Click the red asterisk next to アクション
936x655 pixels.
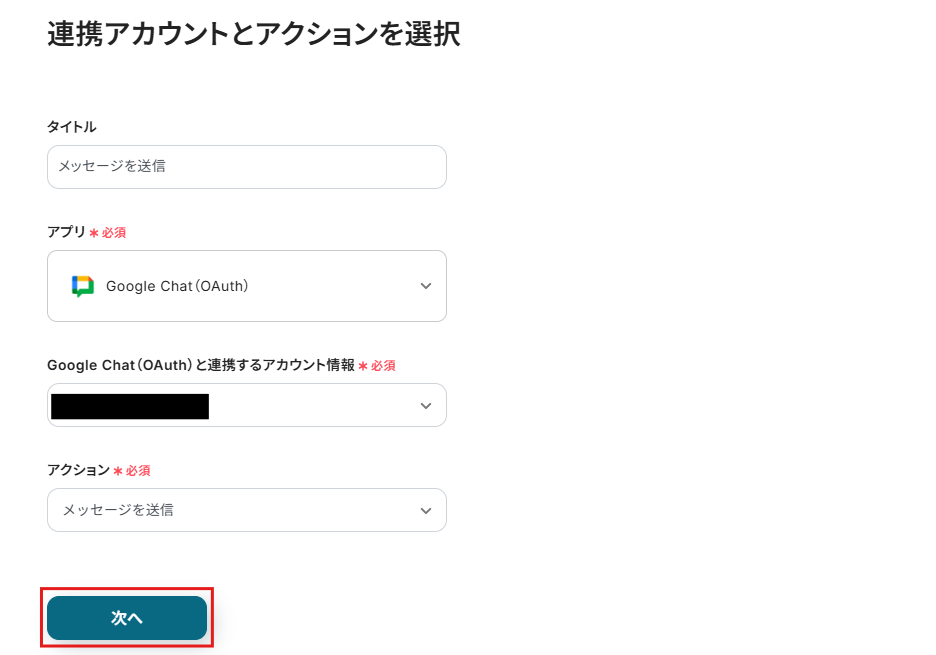(x=118, y=471)
